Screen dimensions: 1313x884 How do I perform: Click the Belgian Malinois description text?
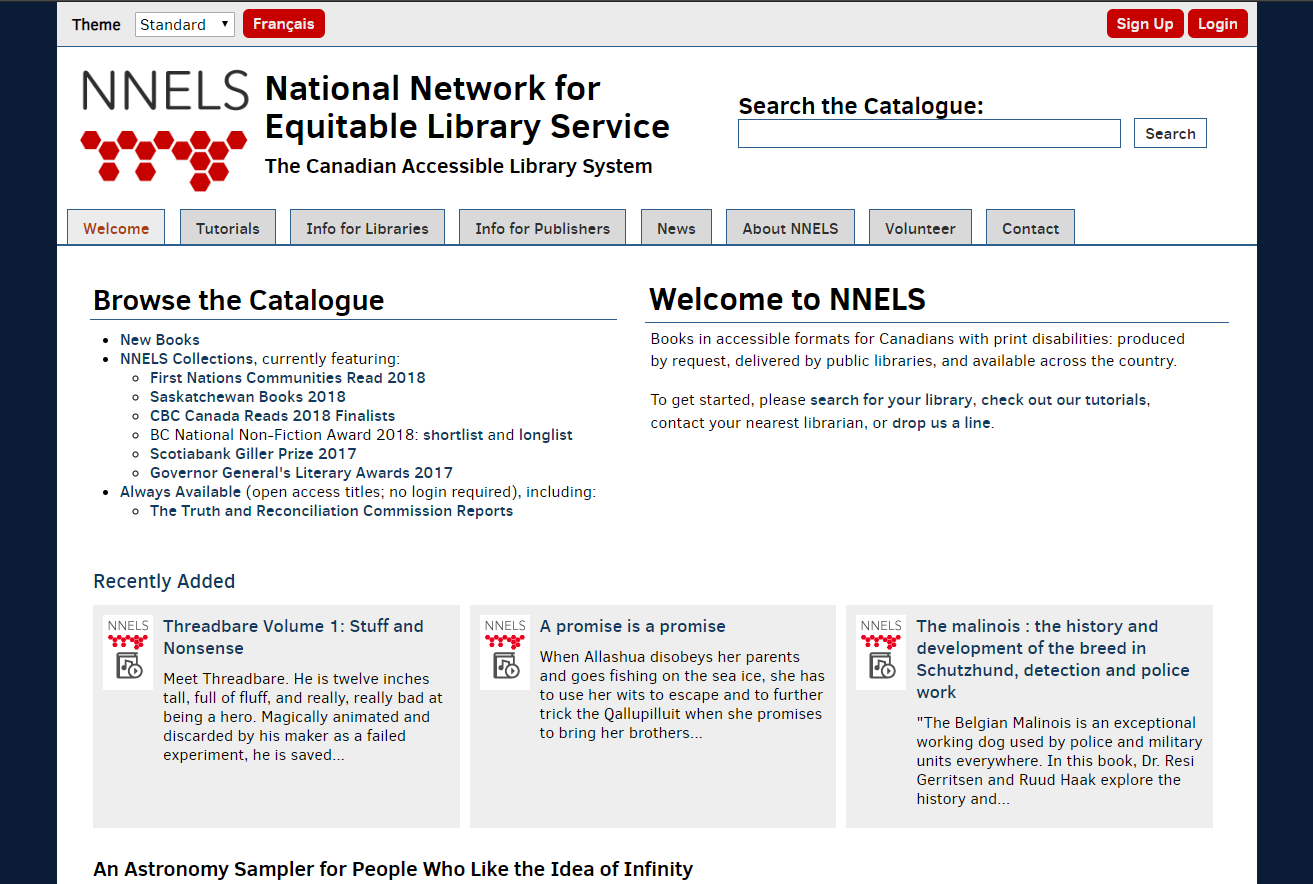coord(1059,761)
